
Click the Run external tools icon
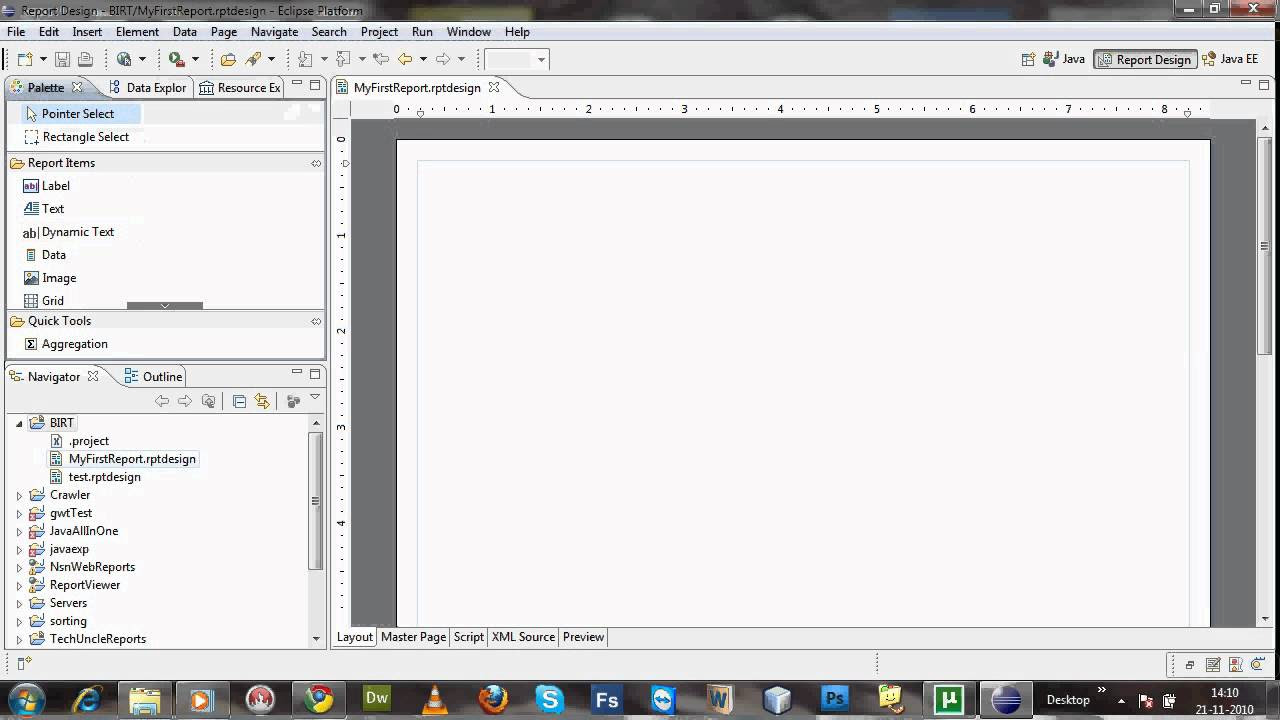[176, 60]
